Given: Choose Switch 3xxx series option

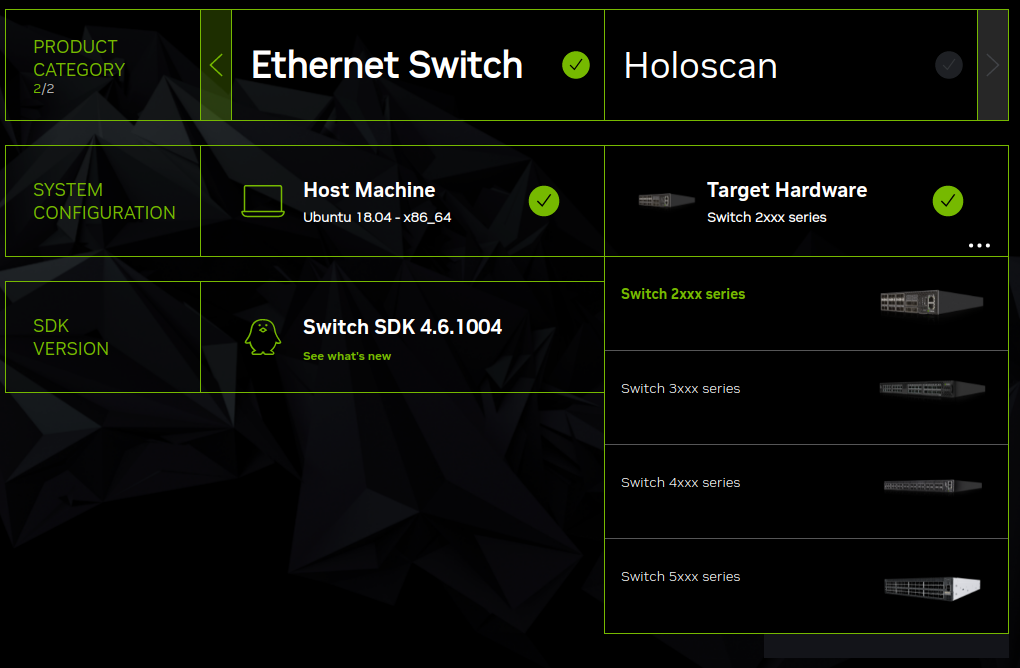Looking at the screenshot, I should pyautogui.click(x=680, y=389).
